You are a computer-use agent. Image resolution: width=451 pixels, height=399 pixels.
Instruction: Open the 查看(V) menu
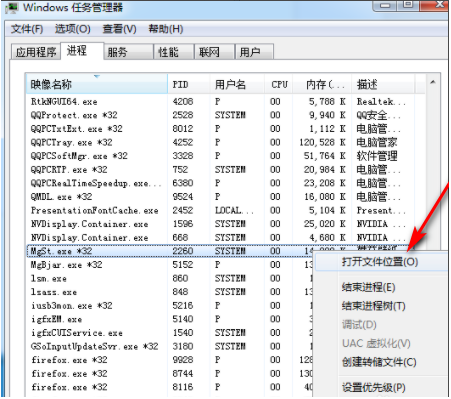[119, 29]
